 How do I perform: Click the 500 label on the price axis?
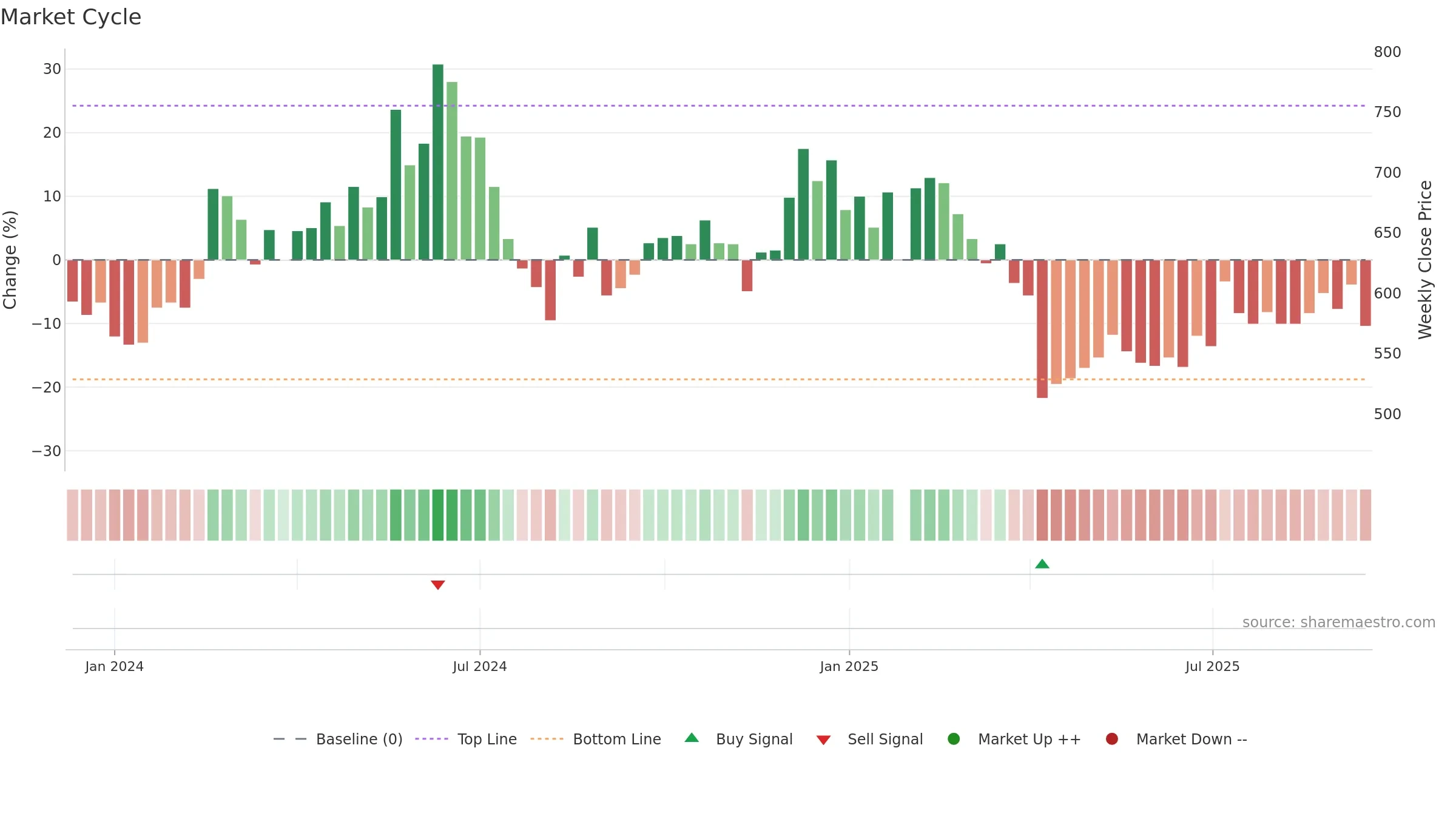1387,414
